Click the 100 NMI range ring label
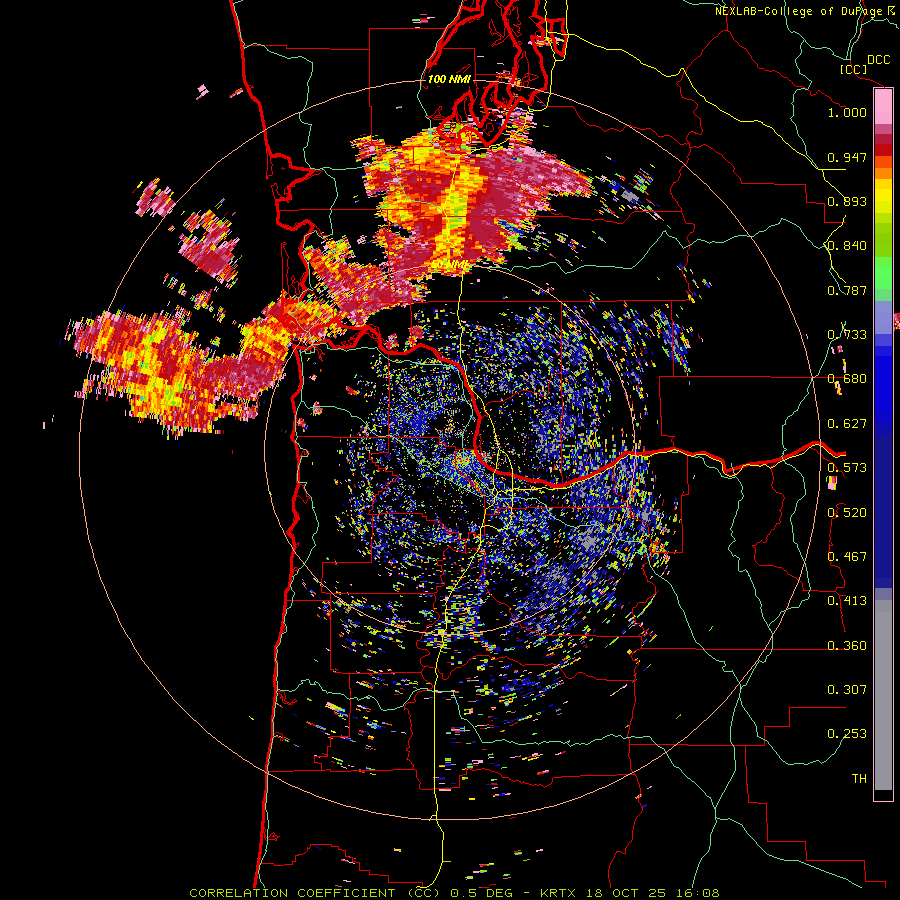Screen dimensions: 900x900 (x=449, y=79)
